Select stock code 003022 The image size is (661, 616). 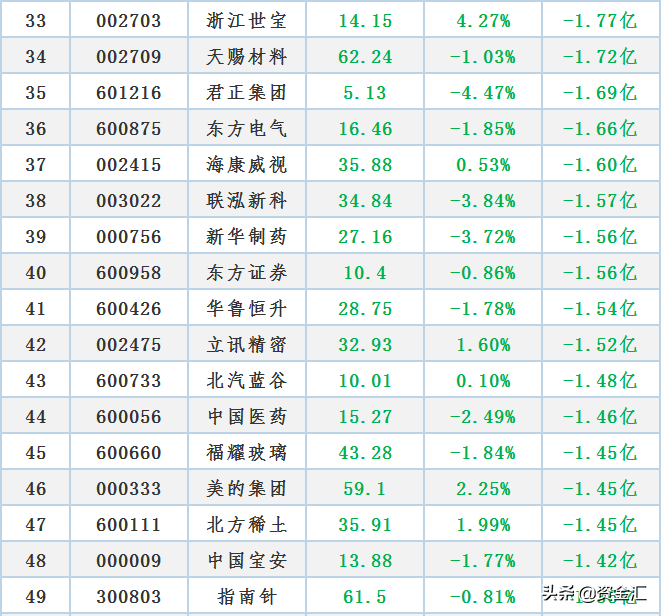[x=129, y=201]
